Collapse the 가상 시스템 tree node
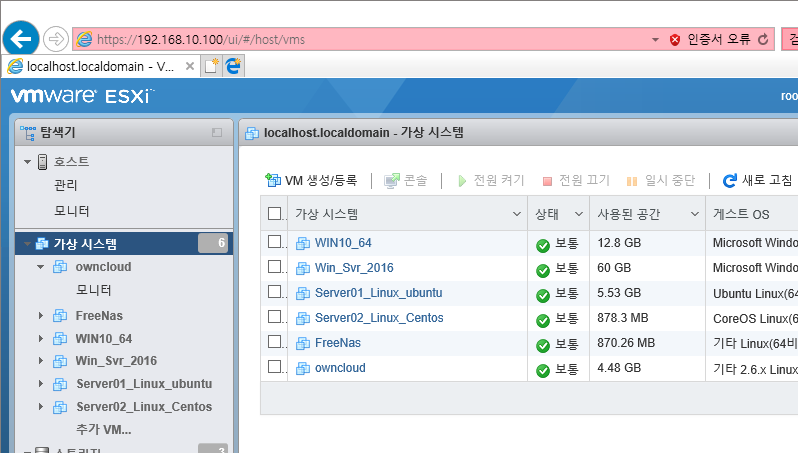The width and height of the screenshot is (798, 453). coord(27,244)
